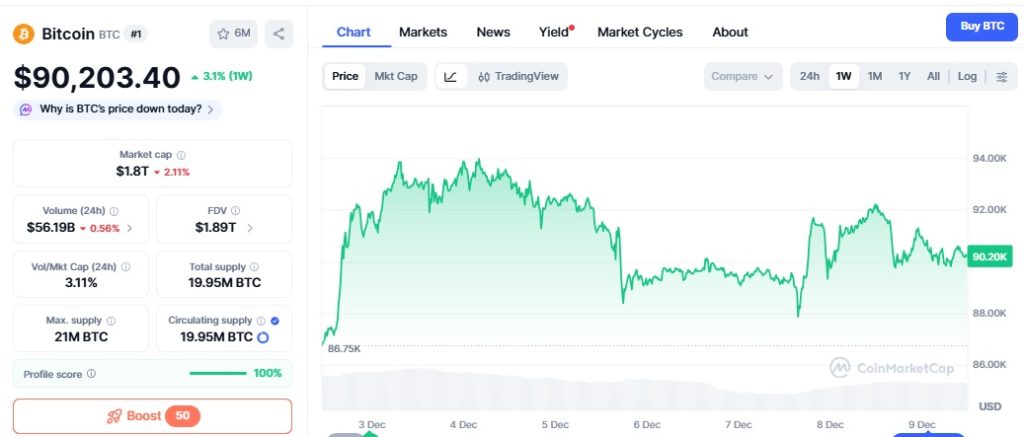Click Circulating supply verified badge icon
The width and height of the screenshot is (1024, 437).
tap(274, 321)
